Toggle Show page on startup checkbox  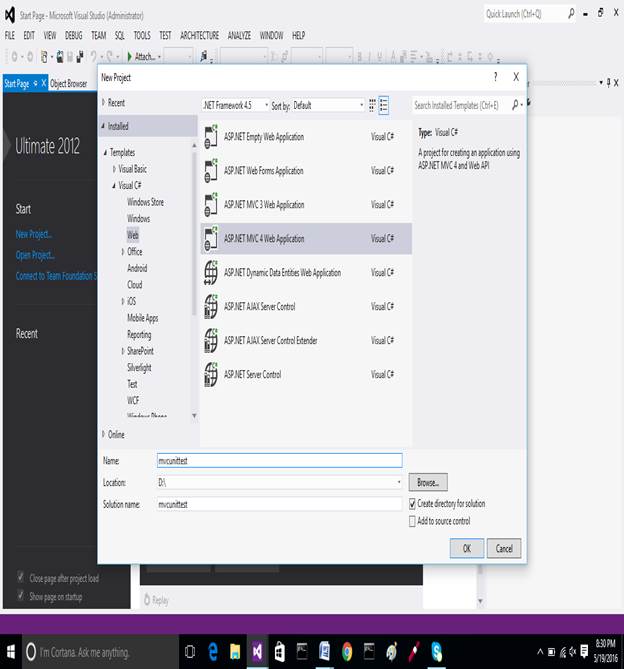(x=20, y=595)
